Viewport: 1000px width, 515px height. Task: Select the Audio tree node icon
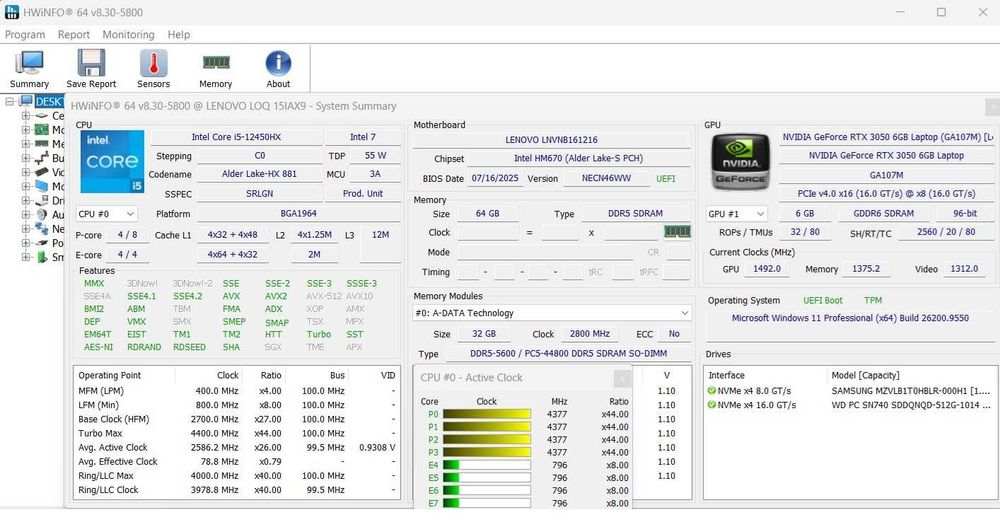(41, 215)
